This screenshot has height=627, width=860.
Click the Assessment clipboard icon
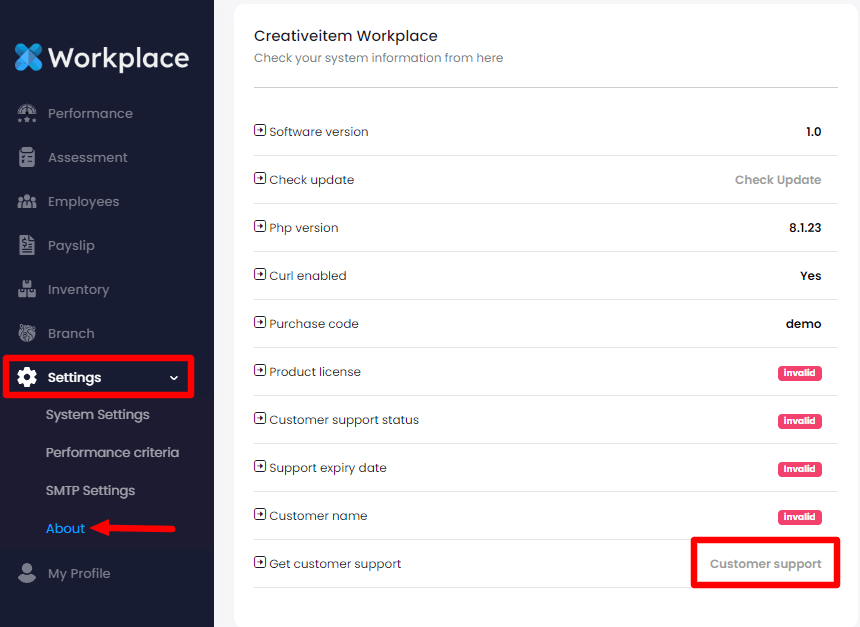tap(27, 157)
